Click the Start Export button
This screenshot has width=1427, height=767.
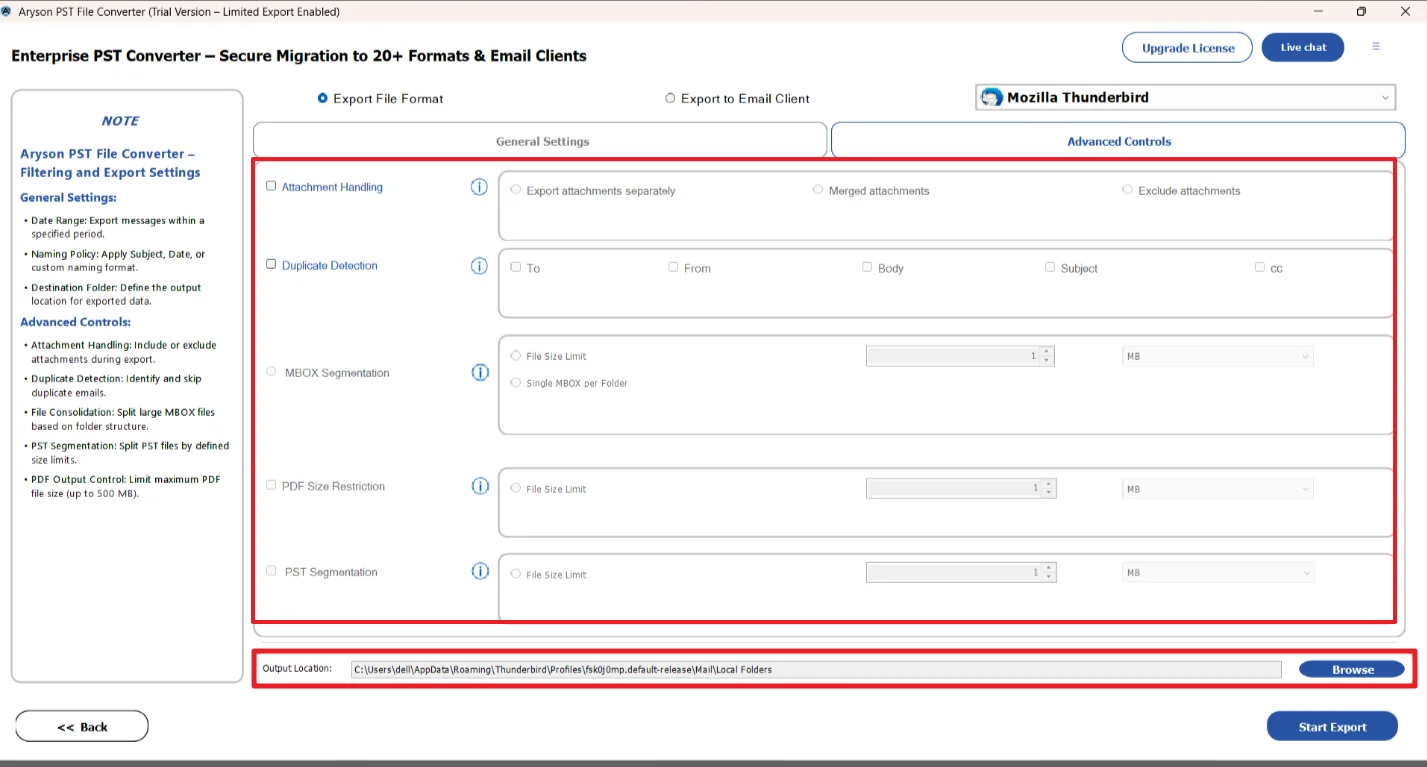pyautogui.click(x=1332, y=727)
